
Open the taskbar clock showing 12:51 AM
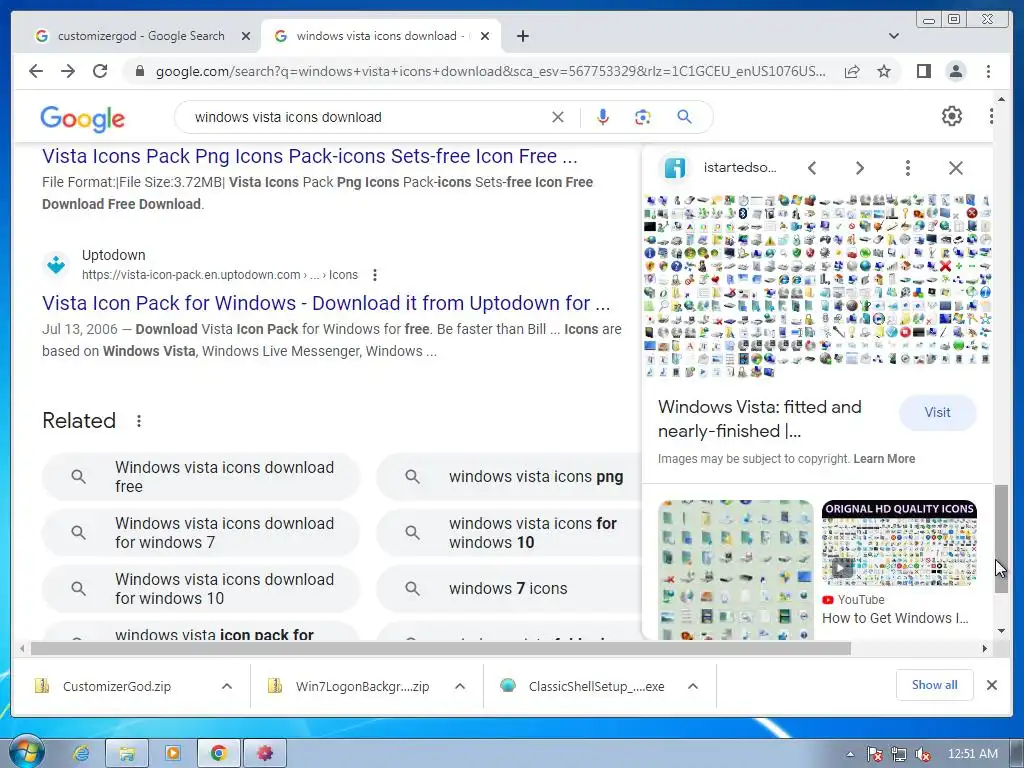(x=972, y=754)
